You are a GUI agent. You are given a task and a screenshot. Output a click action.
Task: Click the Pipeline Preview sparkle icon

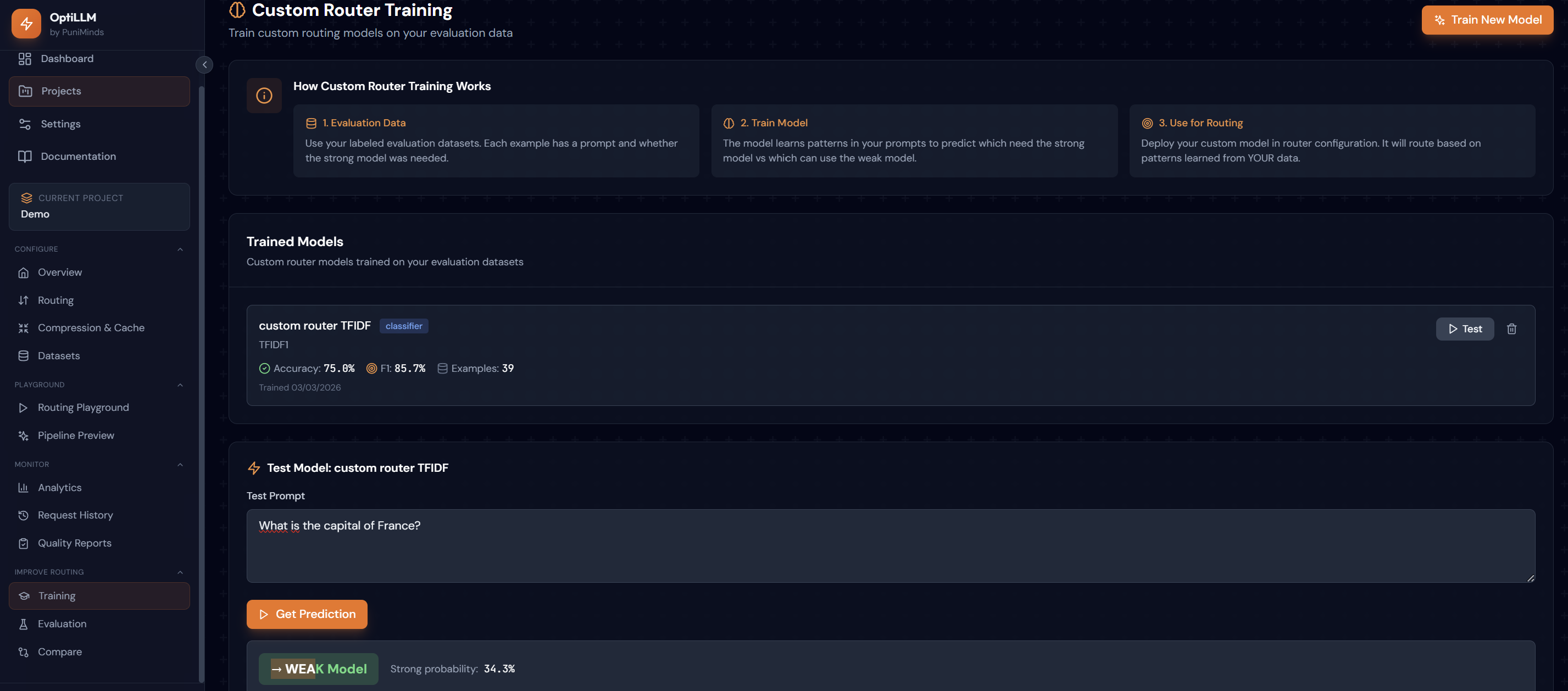[23, 436]
